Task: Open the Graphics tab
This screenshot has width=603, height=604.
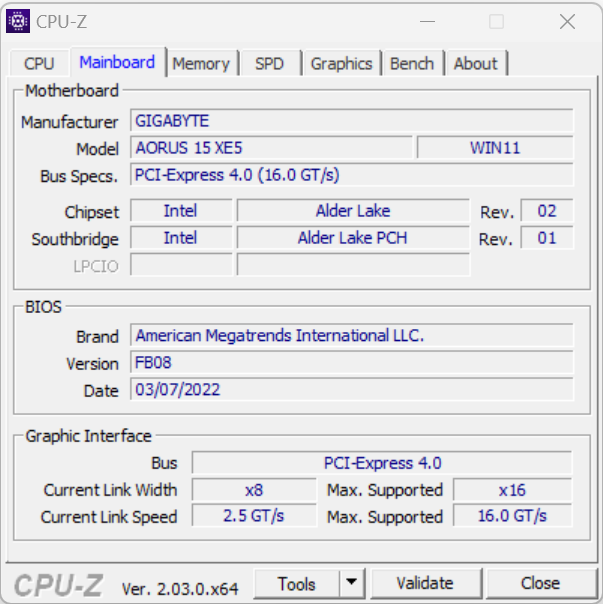Action: click(x=341, y=63)
